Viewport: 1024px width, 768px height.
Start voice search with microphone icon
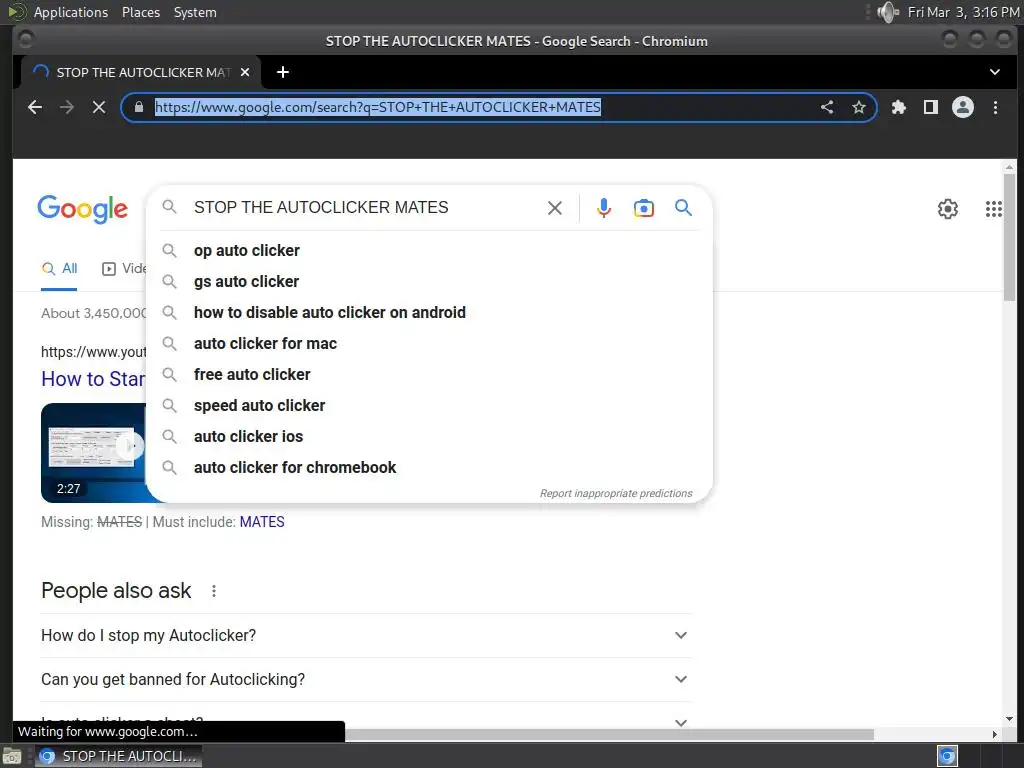point(604,208)
